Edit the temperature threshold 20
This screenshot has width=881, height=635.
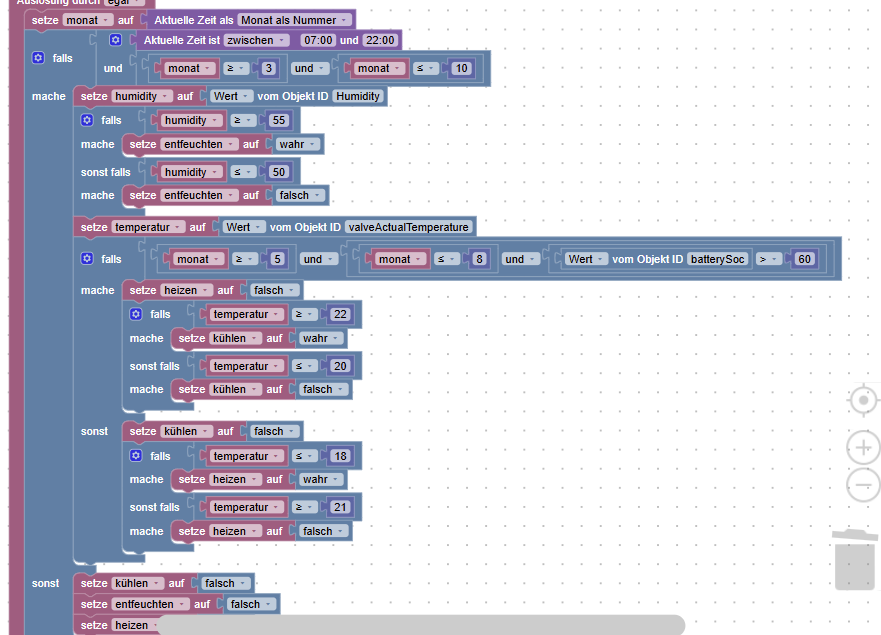340,366
